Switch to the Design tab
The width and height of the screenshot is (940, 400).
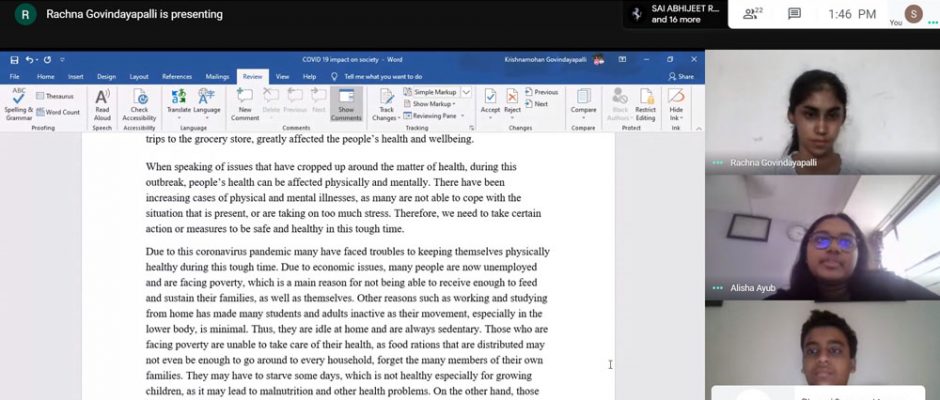coord(106,77)
